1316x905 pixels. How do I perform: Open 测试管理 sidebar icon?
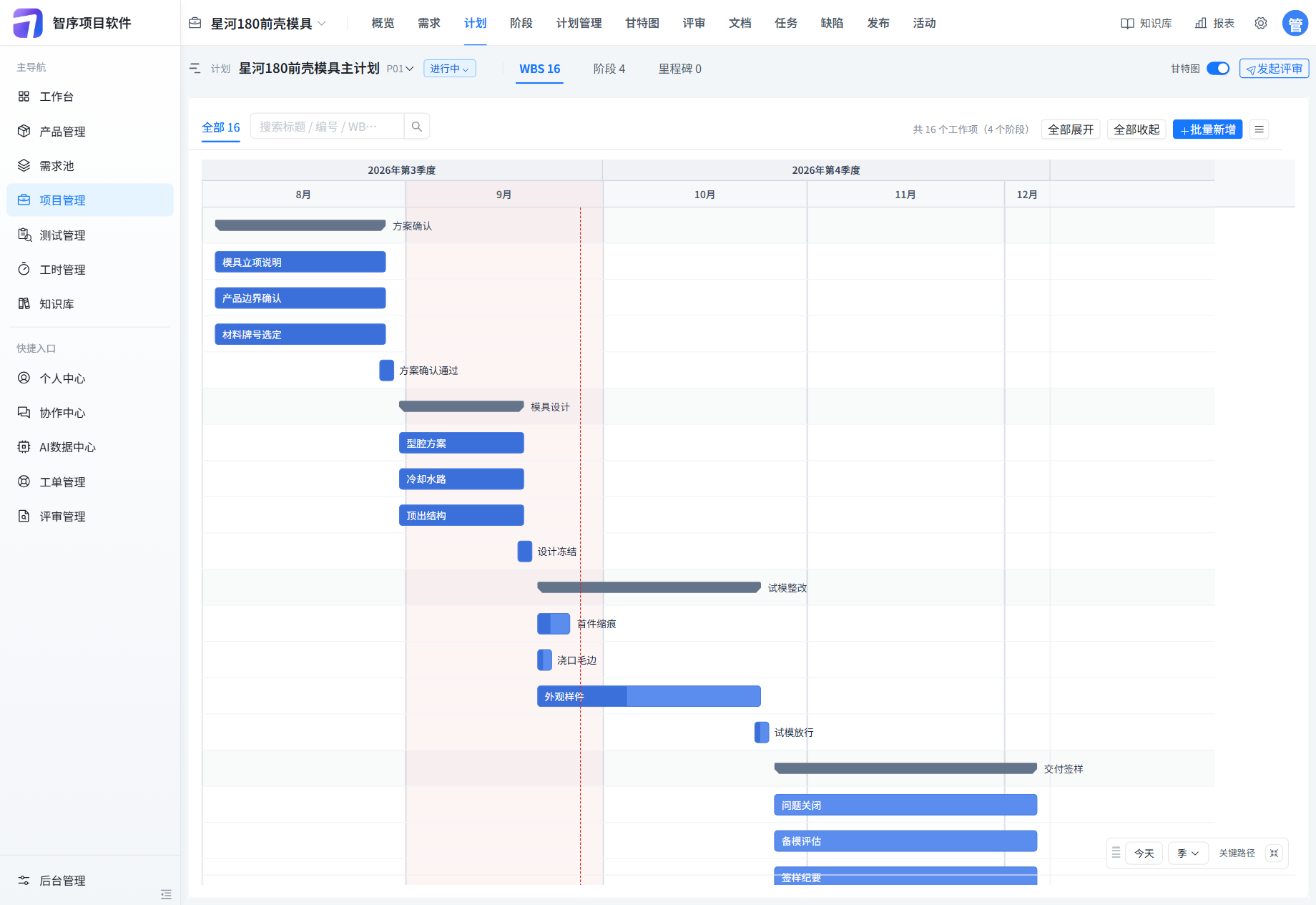pyautogui.click(x=24, y=235)
